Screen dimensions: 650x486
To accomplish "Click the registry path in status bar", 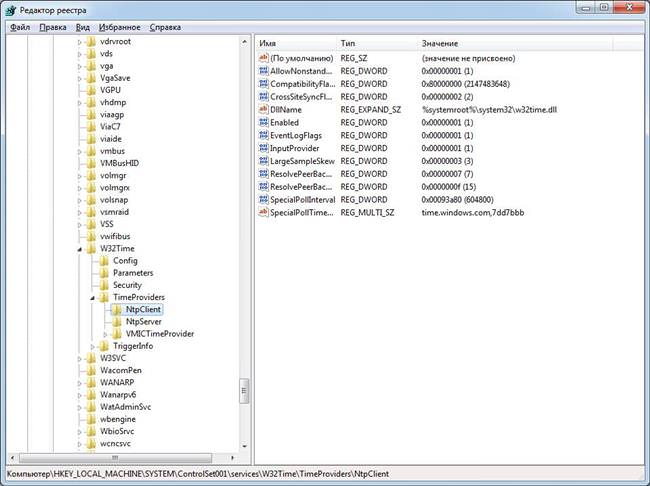I will [198, 474].
